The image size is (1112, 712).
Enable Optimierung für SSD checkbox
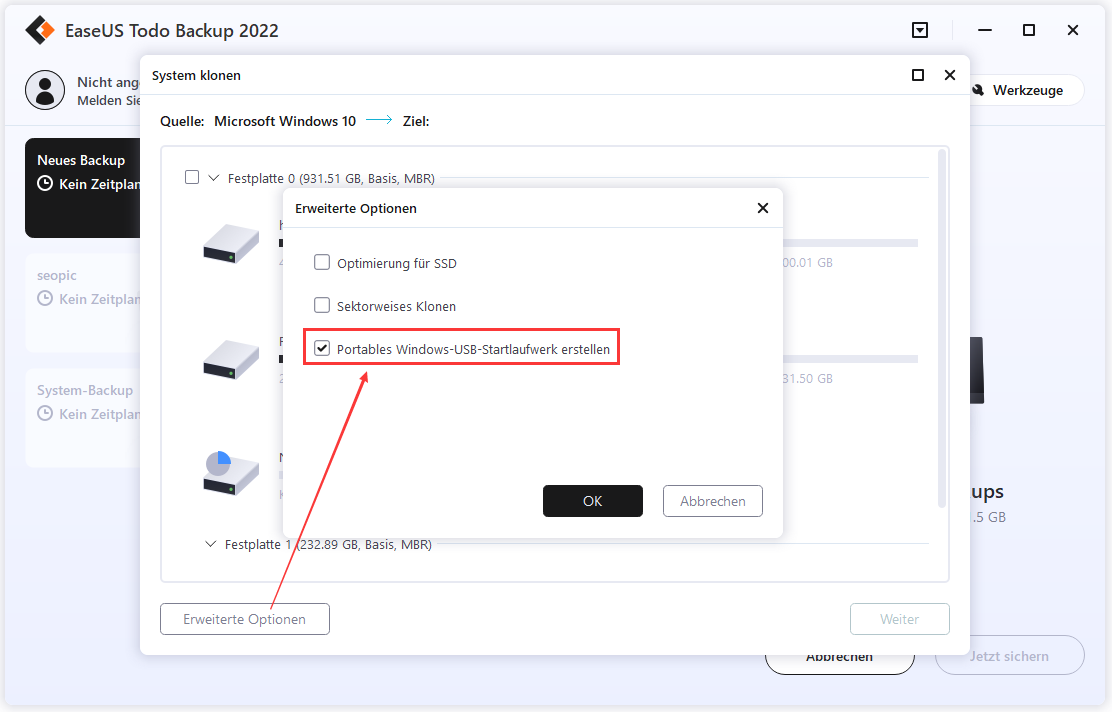pyautogui.click(x=322, y=262)
